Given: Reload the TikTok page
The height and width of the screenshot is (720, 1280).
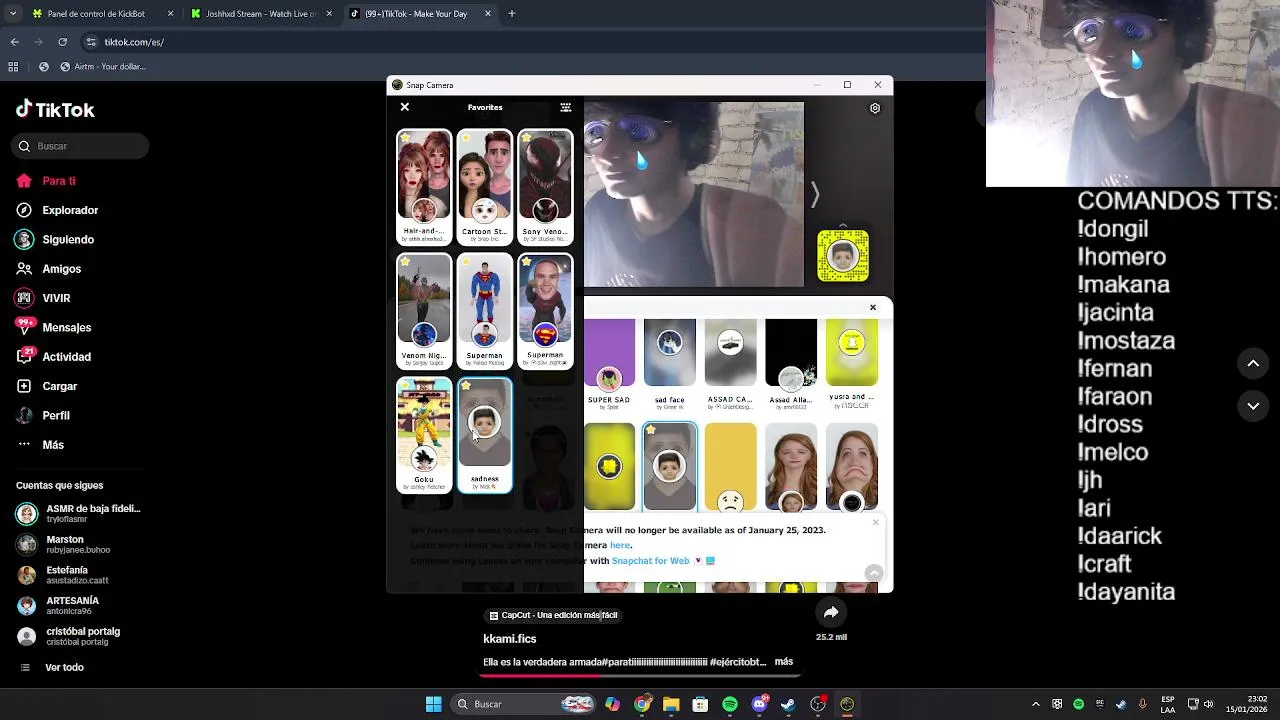Looking at the screenshot, I should (x=62, y=42).
